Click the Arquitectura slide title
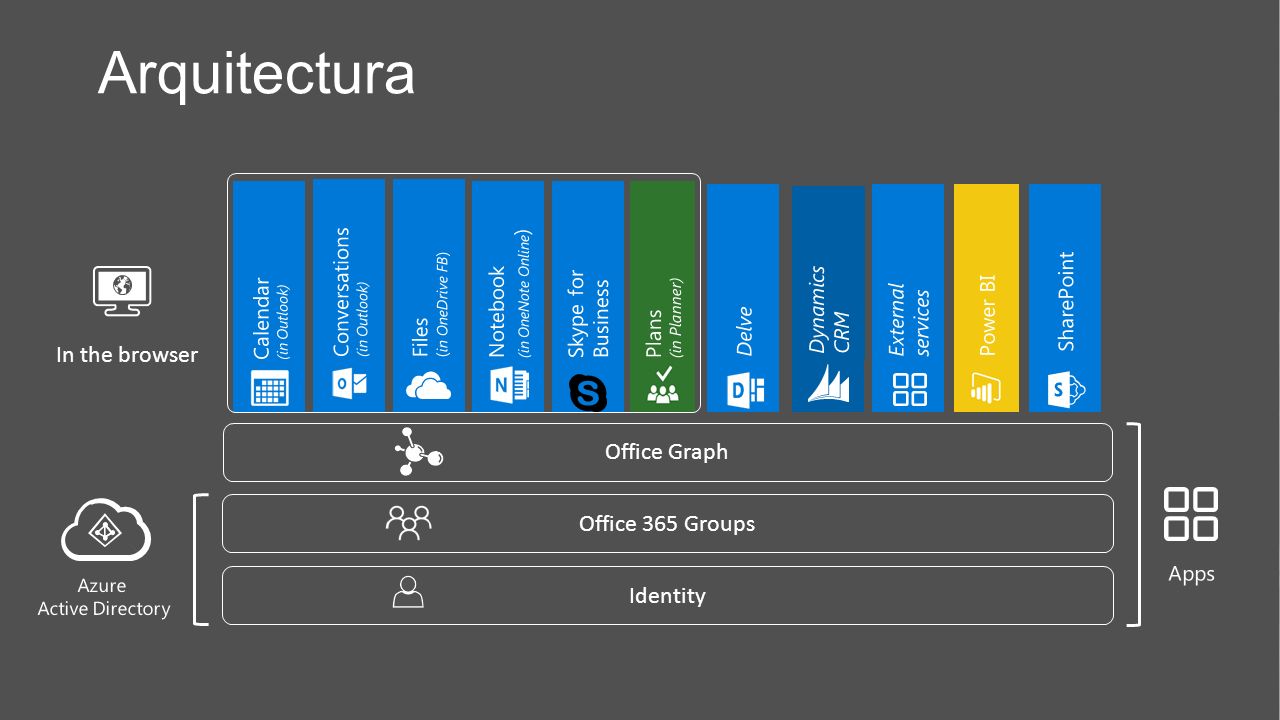The width and height of the screenshot is (1280, 720). pos(256,74)
